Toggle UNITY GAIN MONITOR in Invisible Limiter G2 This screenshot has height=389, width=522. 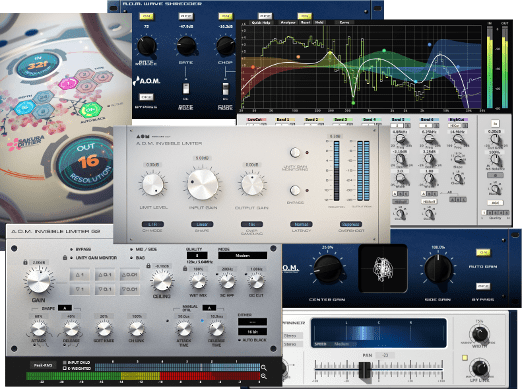click(x=94, y=258)
